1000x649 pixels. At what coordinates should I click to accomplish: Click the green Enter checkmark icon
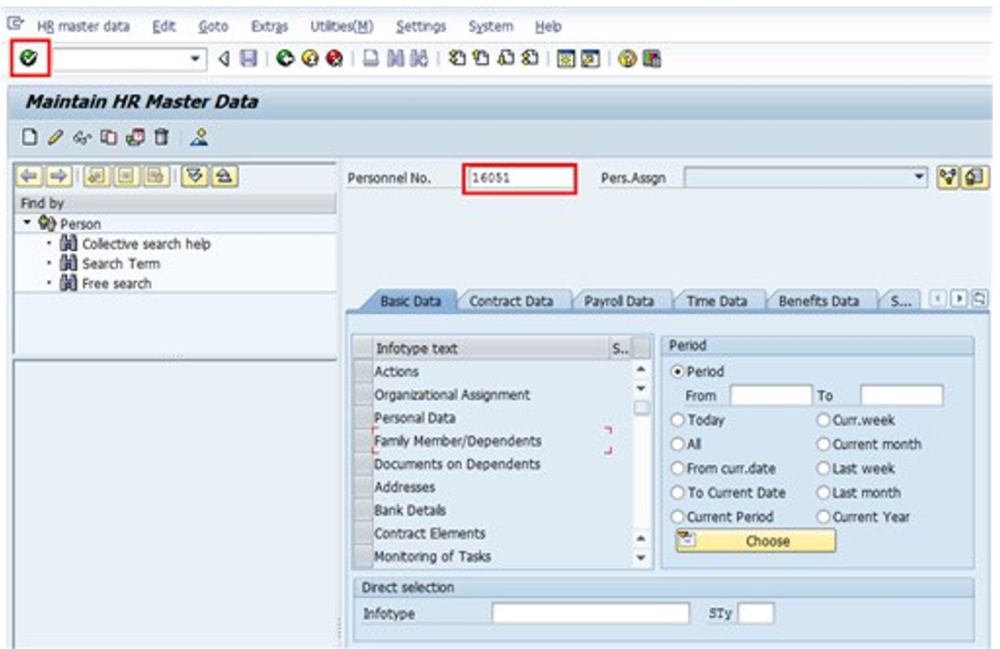[x=29, y=59]
